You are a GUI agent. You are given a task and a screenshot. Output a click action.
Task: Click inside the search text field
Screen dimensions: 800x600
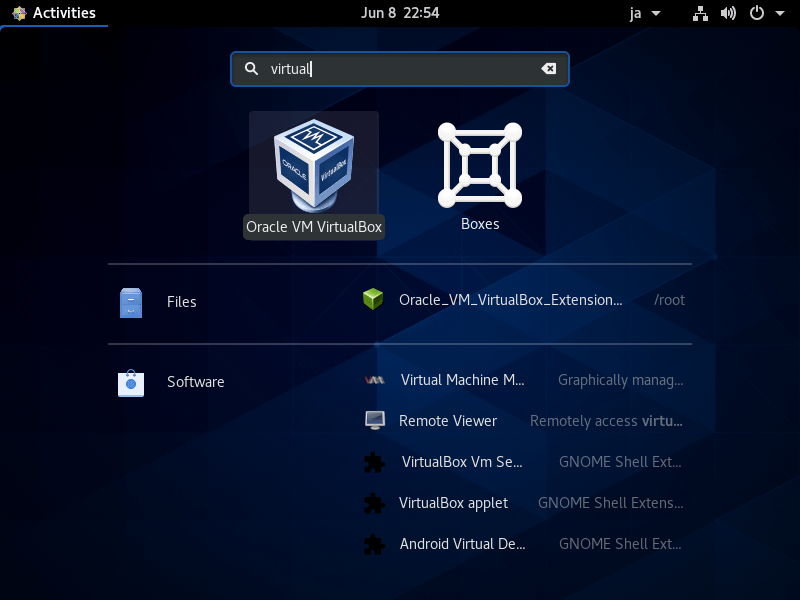399,69
